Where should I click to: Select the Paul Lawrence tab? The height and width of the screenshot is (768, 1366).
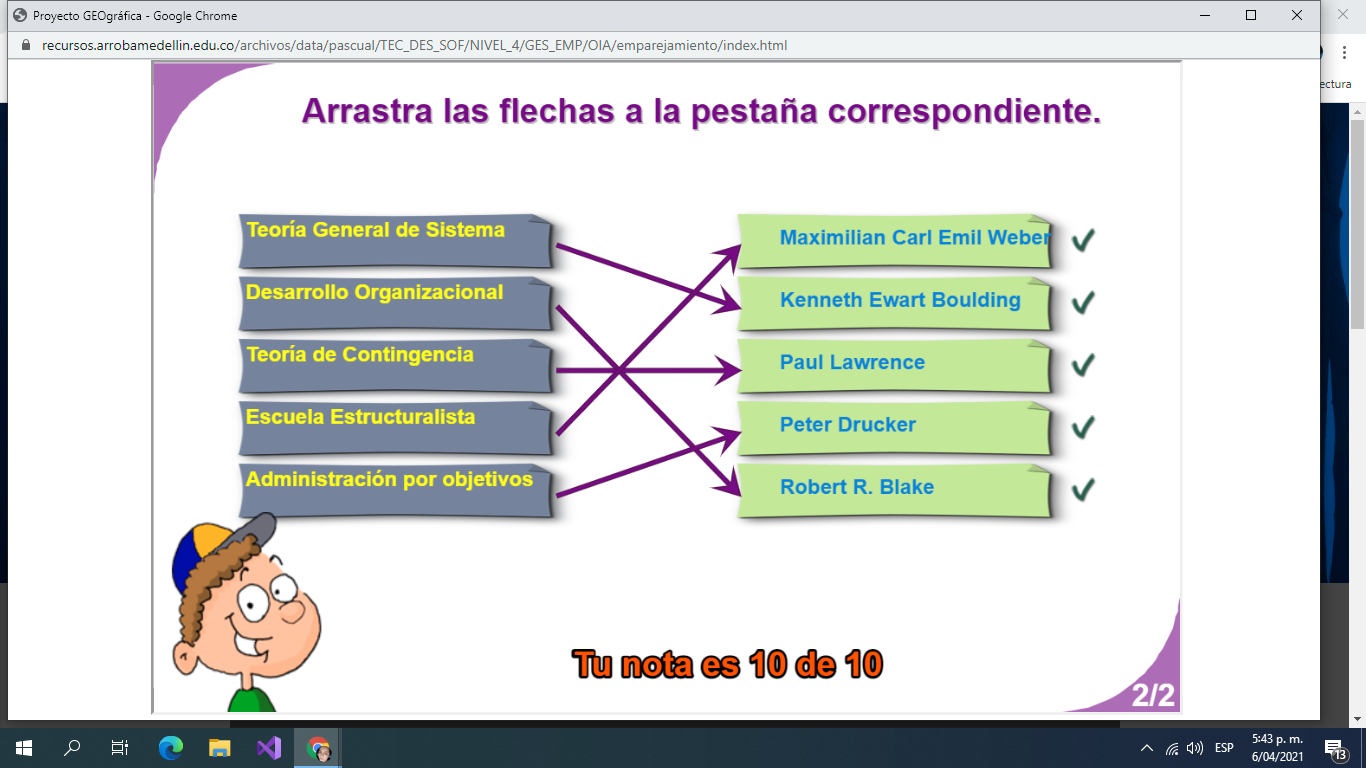pyautogui.click(x=895, y=366)
